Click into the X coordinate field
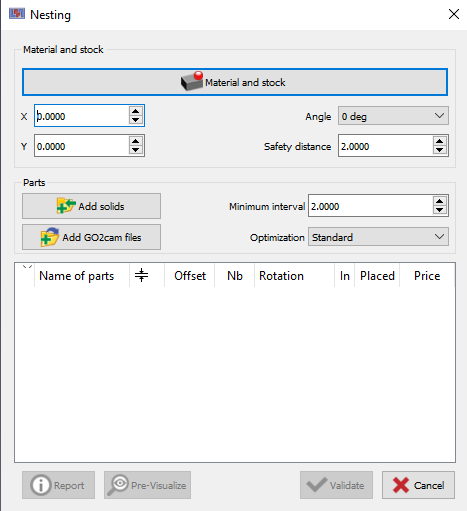The width and height of the screenshot is (467, 511). (82, 116)
